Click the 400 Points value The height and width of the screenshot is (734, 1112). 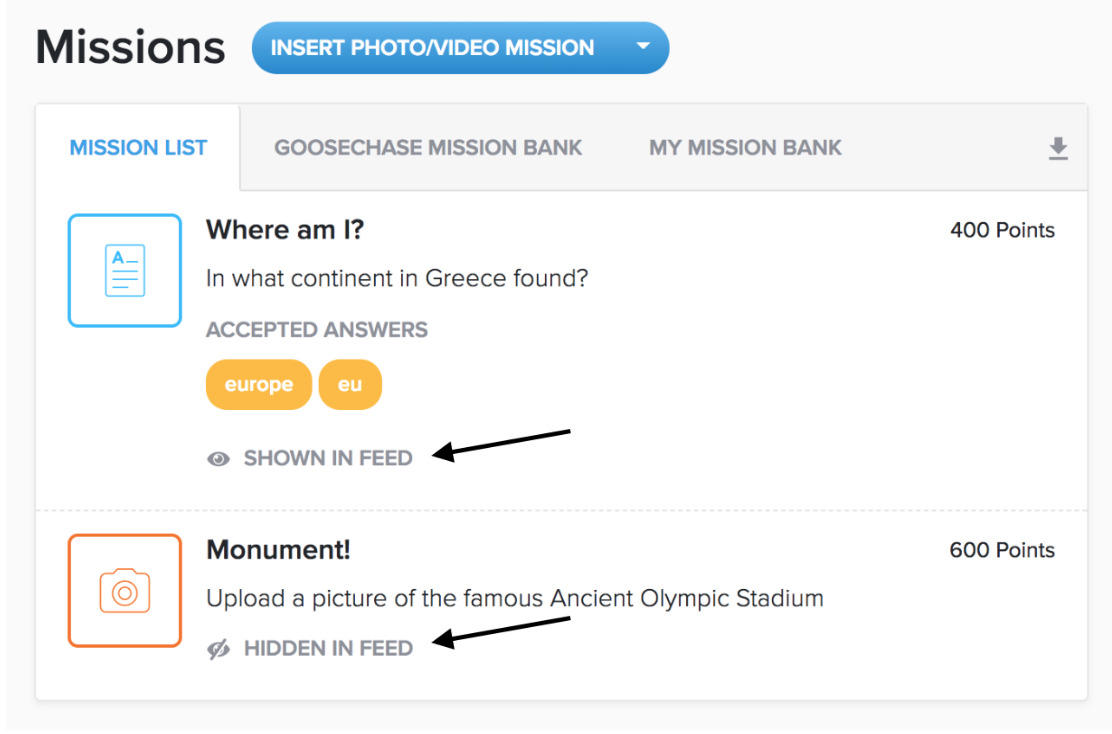point(1002,231)
